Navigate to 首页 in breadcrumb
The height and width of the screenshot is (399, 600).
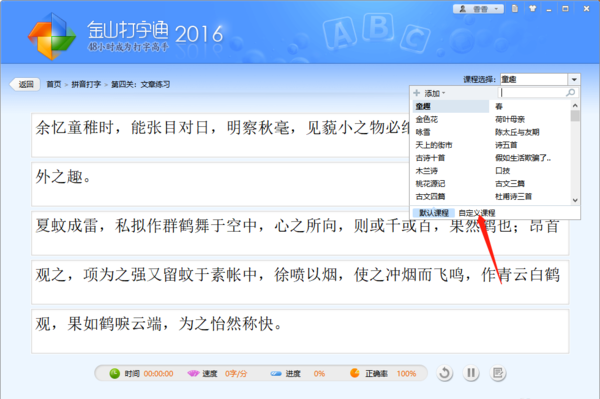pyautogui.click(x=54, y=84)
